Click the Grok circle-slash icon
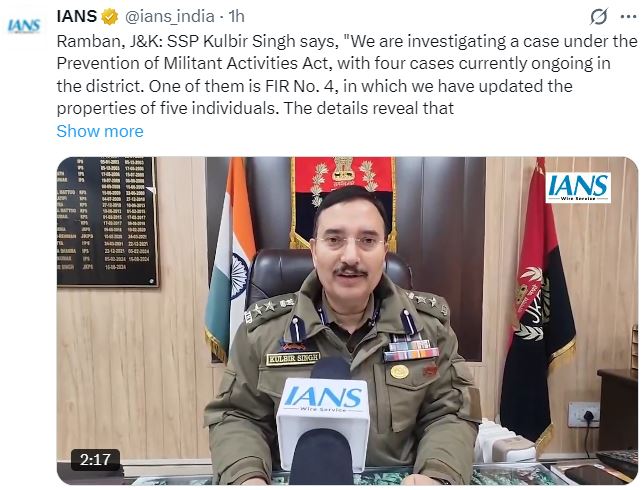 (x=599, y=17)
